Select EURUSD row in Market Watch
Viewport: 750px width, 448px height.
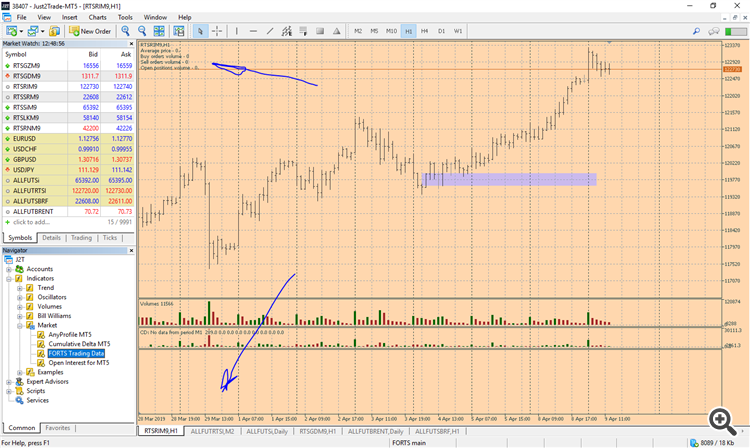pyautogui.click(x=69, y=139)
